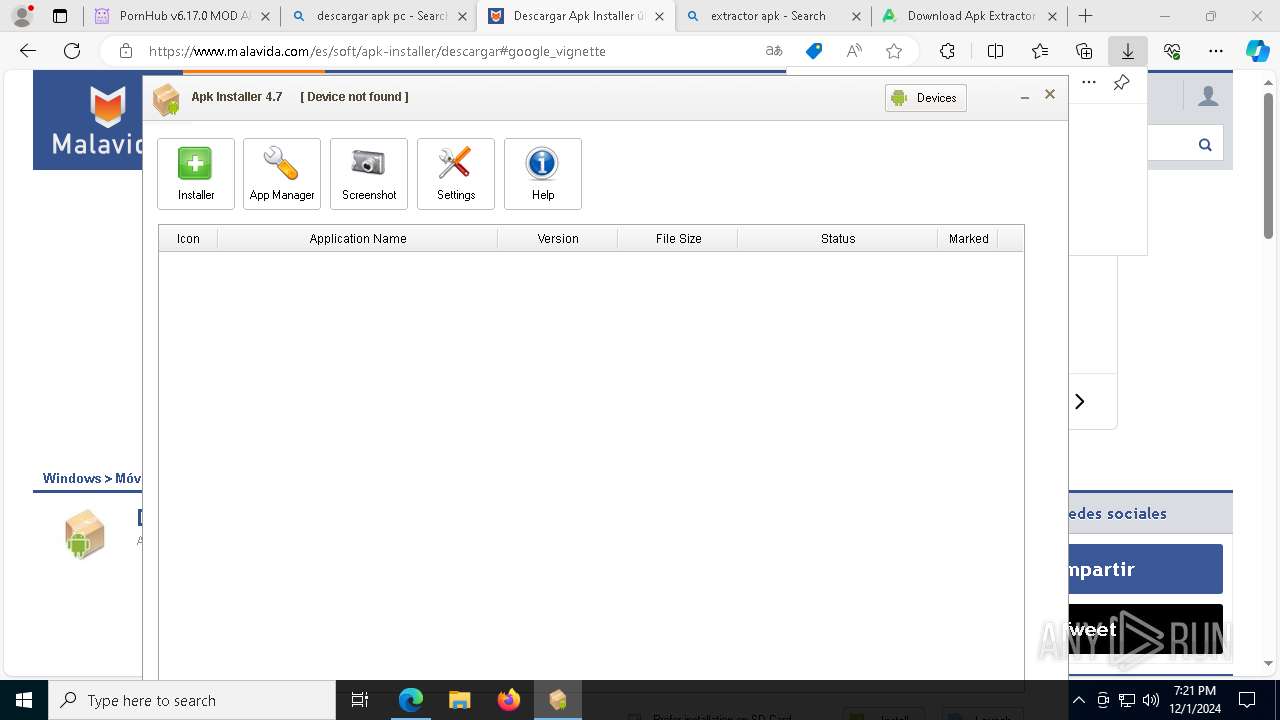
Task: Open Firefox from taskbar
Action: point(508,700)
